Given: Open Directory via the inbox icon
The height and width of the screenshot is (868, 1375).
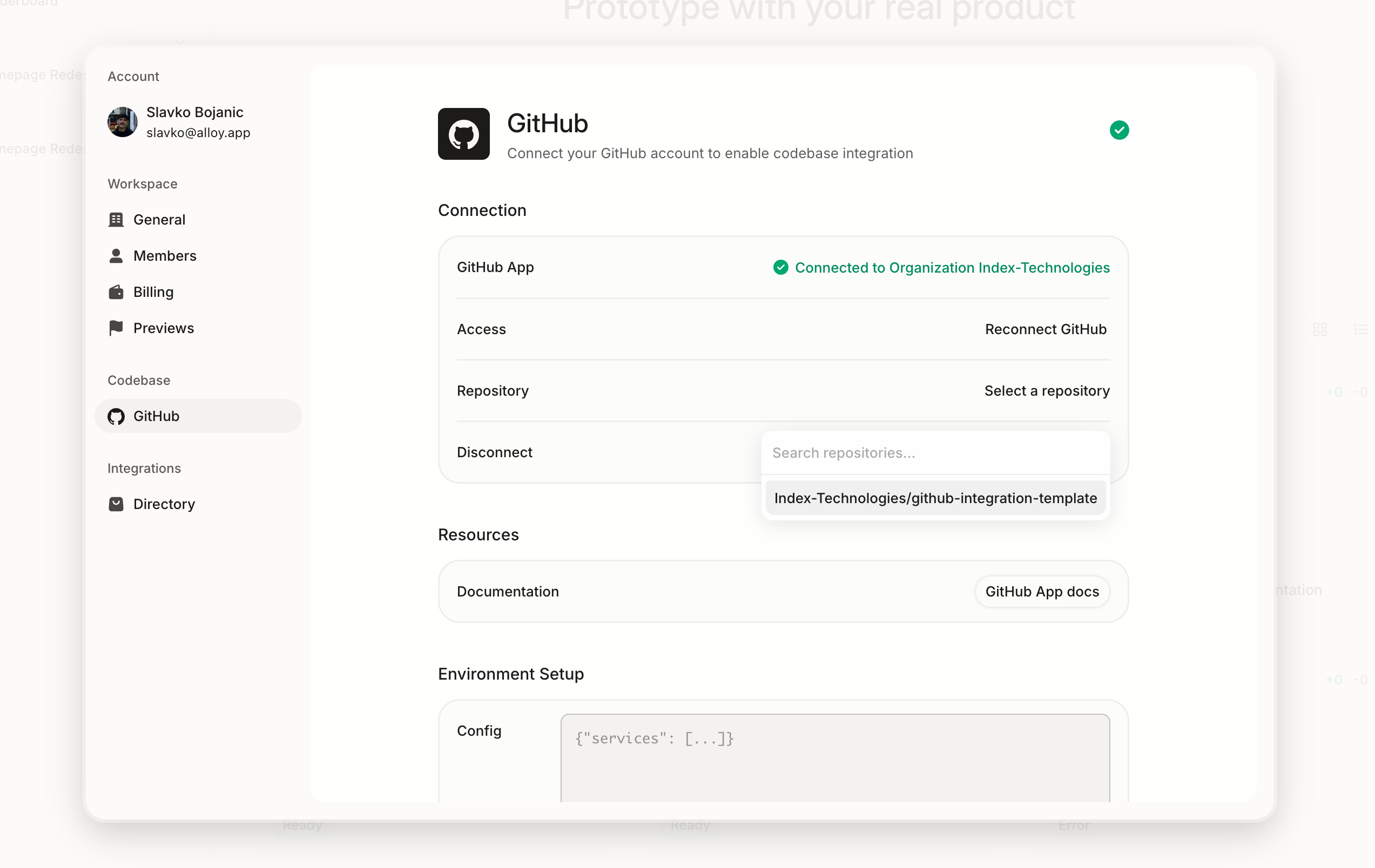Looking at the screenshot, I should point(116,504).
